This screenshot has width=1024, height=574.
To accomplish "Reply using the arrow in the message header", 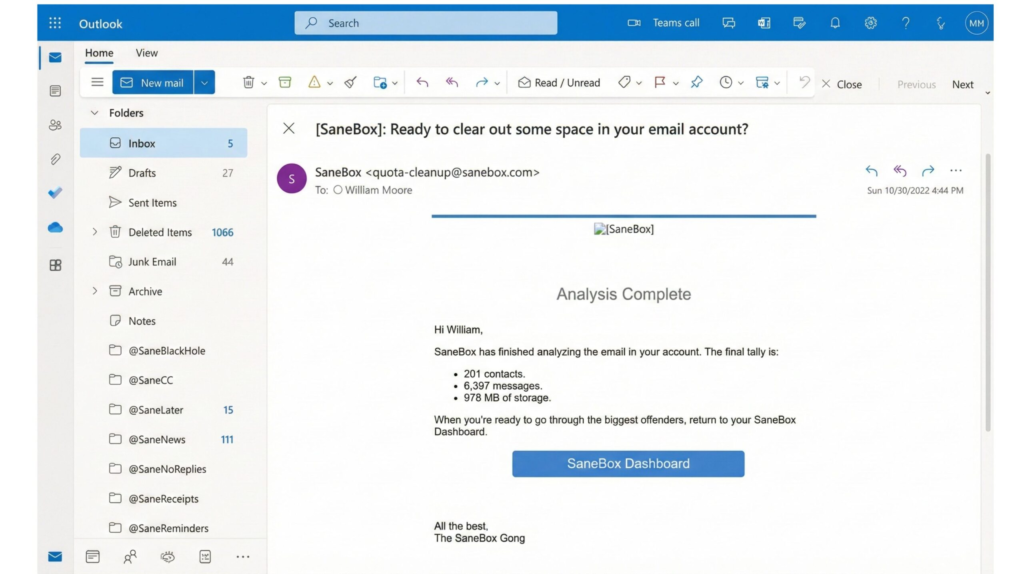I will coord(872,170).
